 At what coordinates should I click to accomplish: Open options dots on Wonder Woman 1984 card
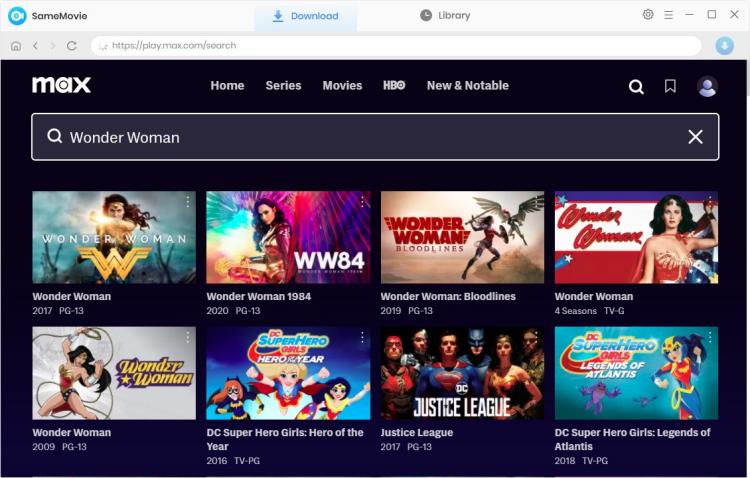pyautogui.click(x=362, y=201)
